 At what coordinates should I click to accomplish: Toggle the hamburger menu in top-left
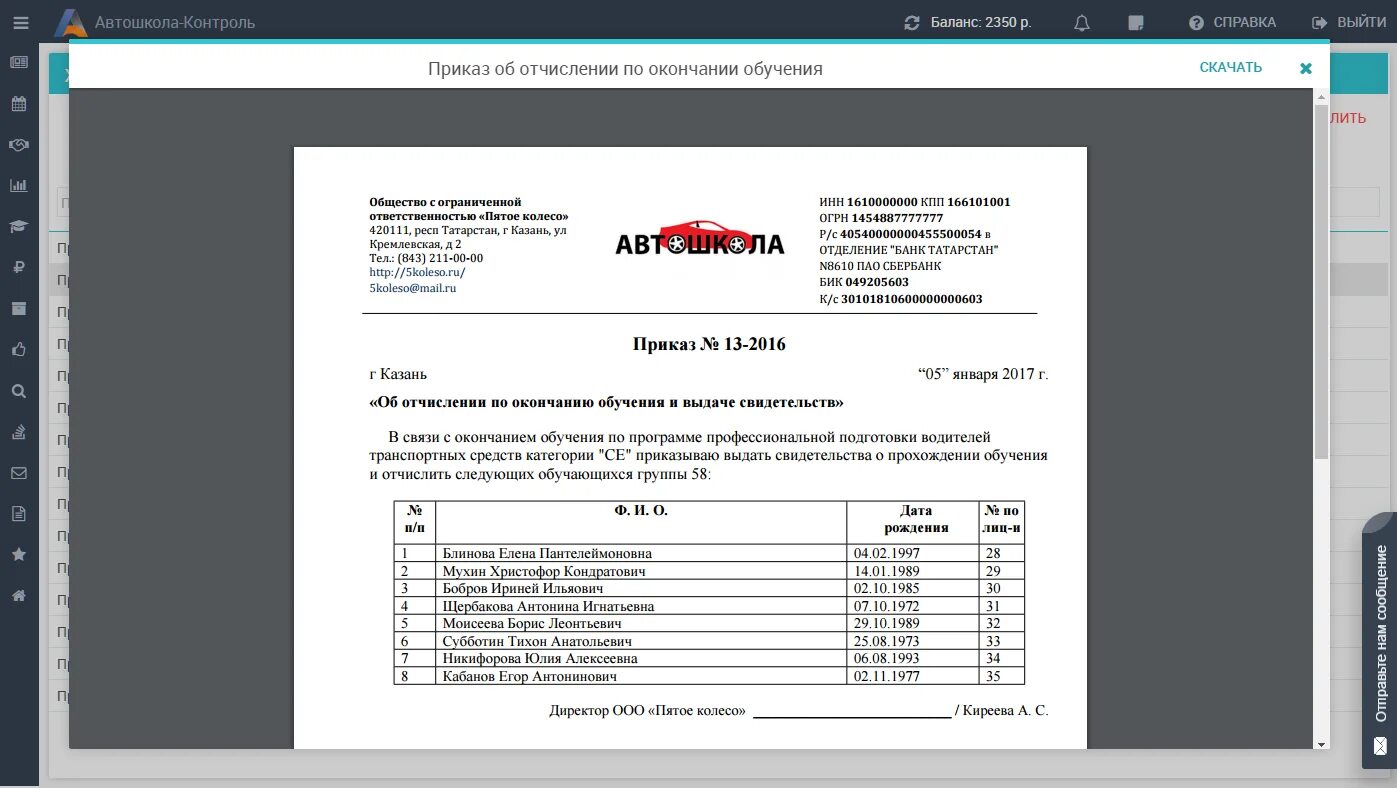tap(20, 22)
